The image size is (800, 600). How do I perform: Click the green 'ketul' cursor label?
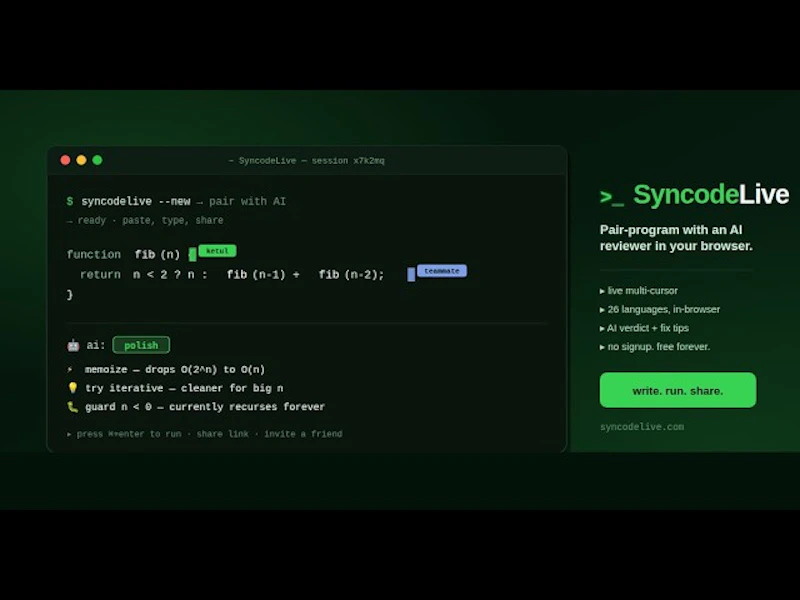pyautogui.click(x=217, y=251)
